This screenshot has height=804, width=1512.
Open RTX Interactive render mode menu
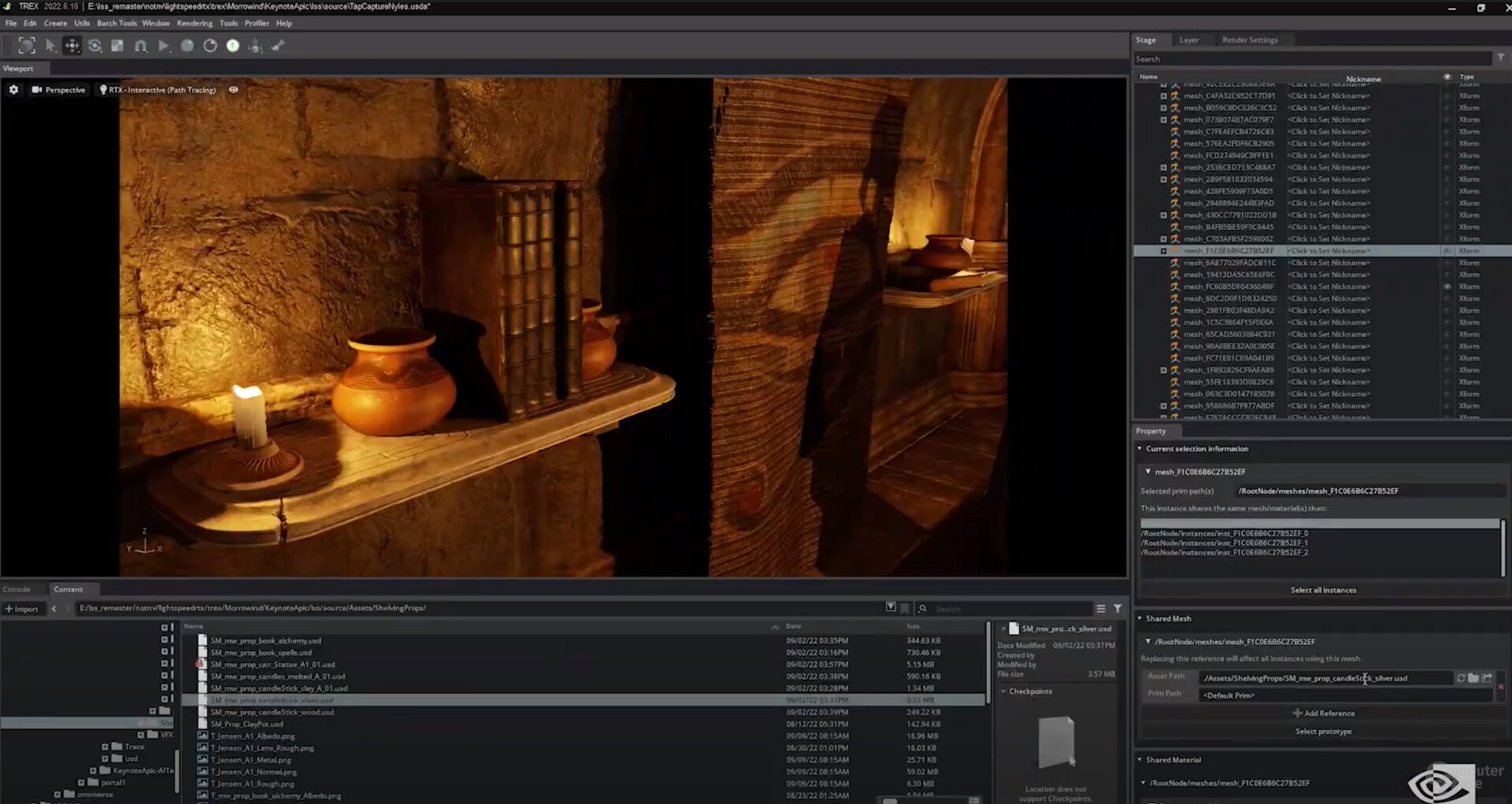point(157,90)
